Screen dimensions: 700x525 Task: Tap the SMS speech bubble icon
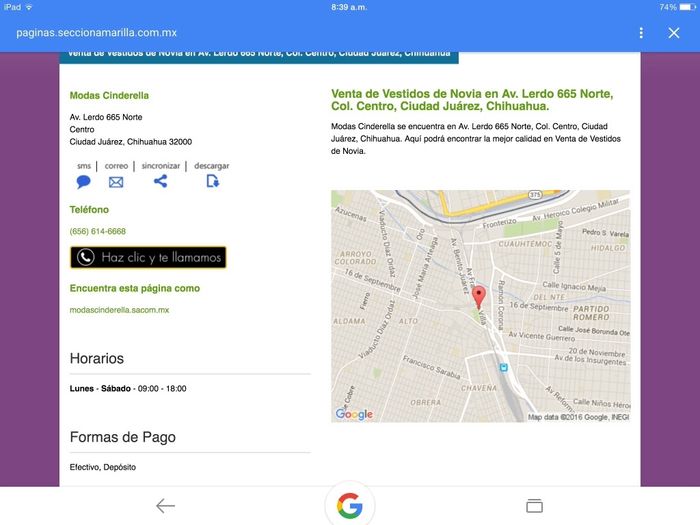pyautogui.click(x=83, y=182)
